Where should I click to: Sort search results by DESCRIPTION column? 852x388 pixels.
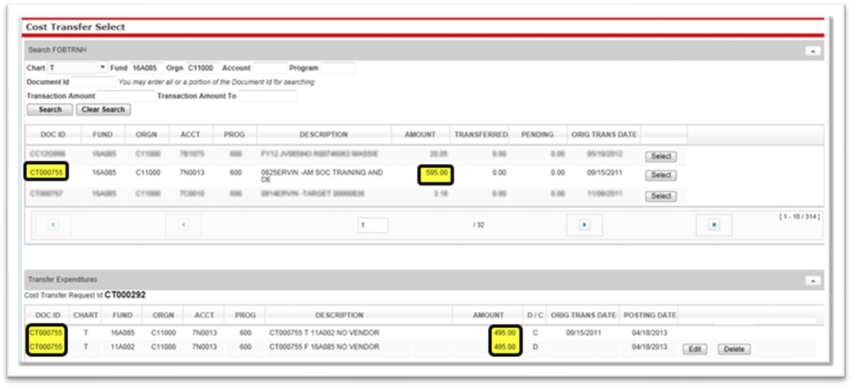(x=323, y=134)
